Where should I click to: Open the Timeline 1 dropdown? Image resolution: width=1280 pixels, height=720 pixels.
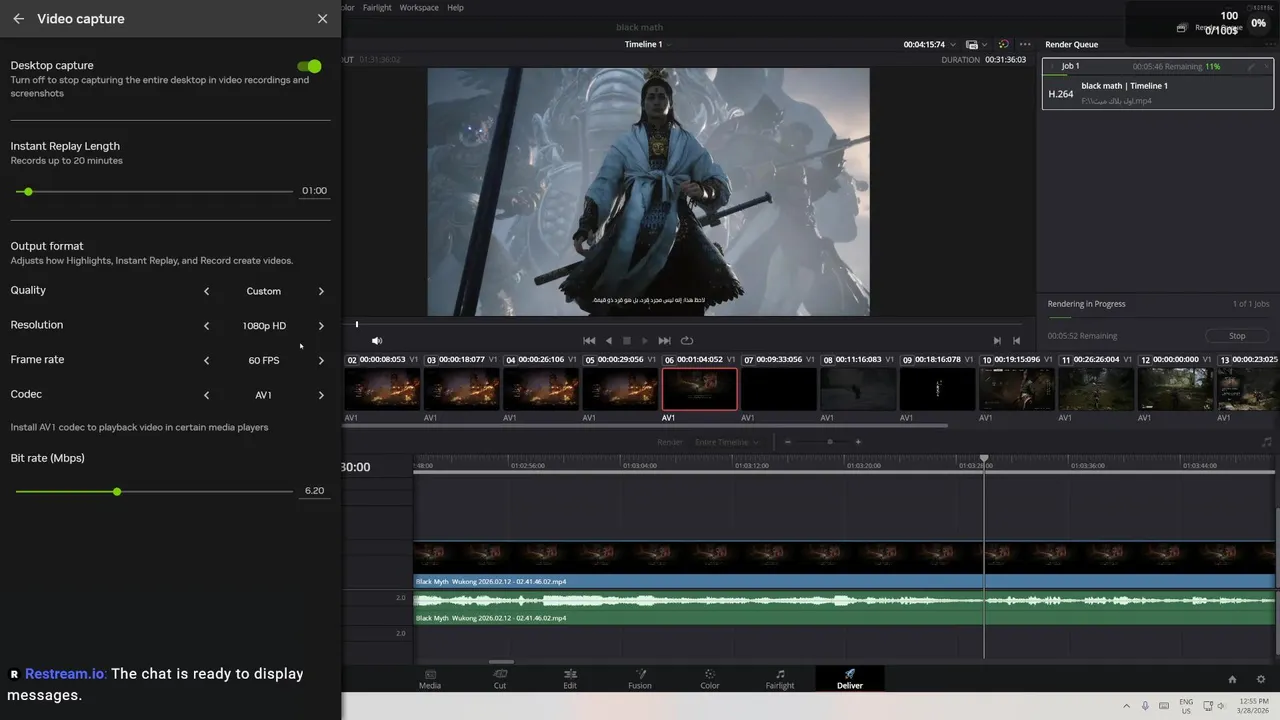click(x=646, y=44)
